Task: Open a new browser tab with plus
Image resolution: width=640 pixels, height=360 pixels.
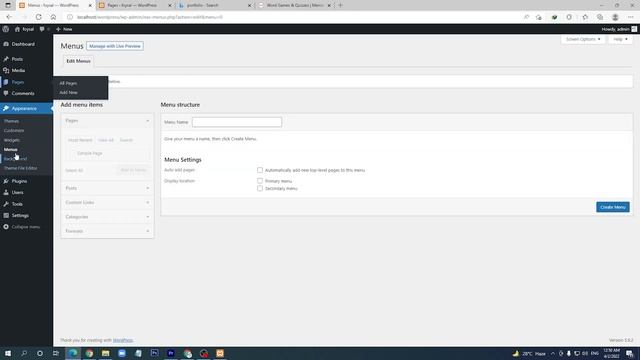Action: (x=340, y=5)
